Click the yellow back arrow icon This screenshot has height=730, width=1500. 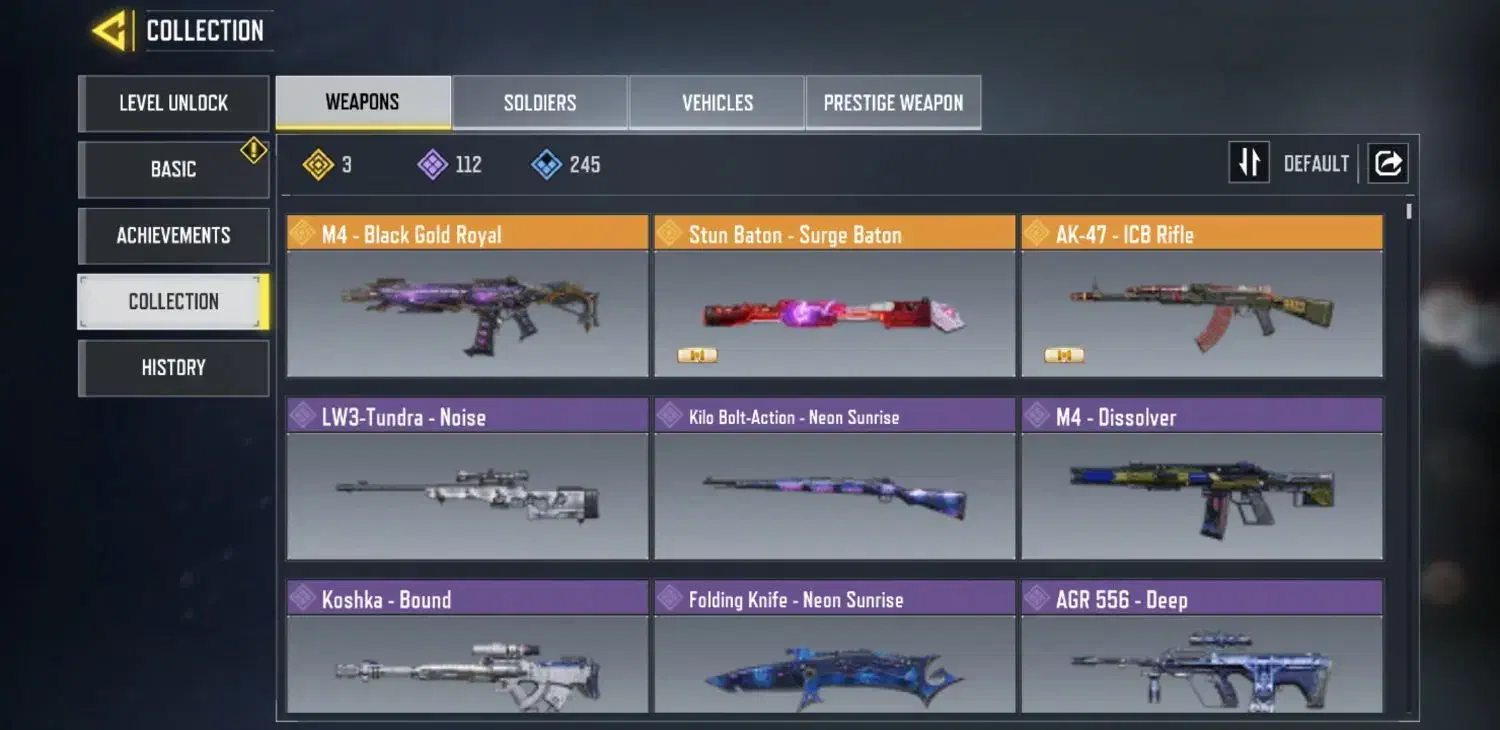coord(110,31)
